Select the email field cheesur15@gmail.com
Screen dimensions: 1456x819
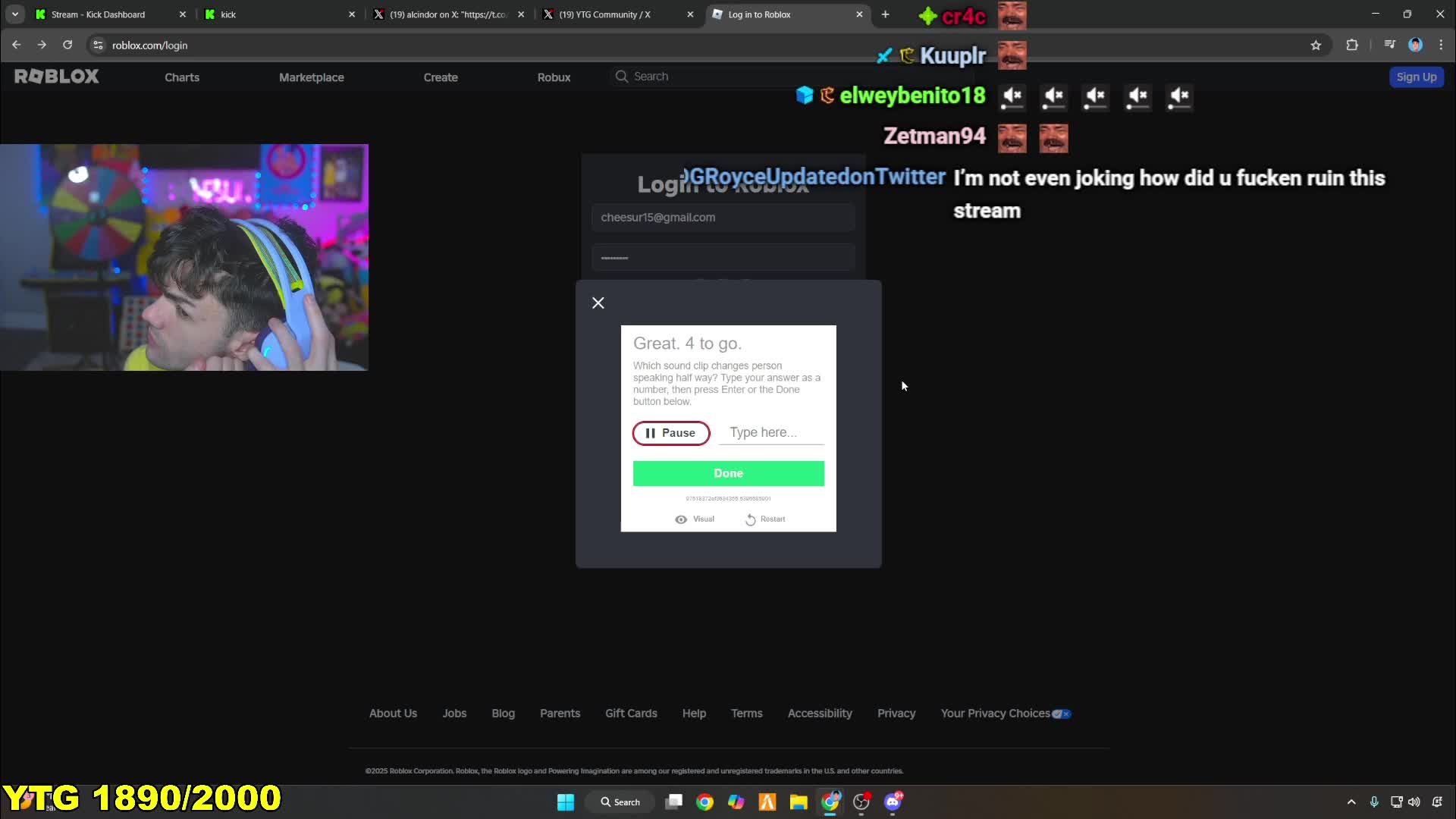click(723, 218)
